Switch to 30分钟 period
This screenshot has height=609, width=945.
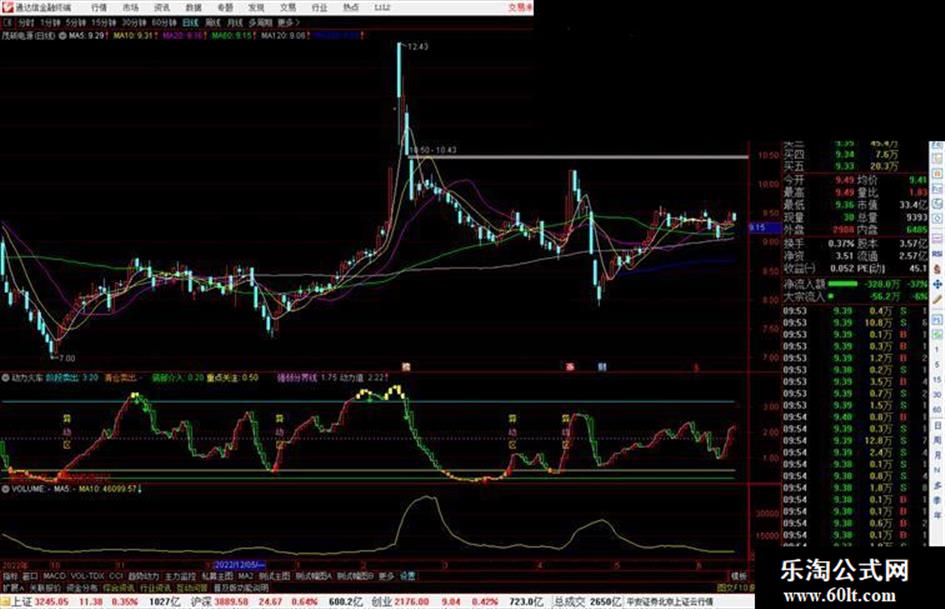coord(134,23)
